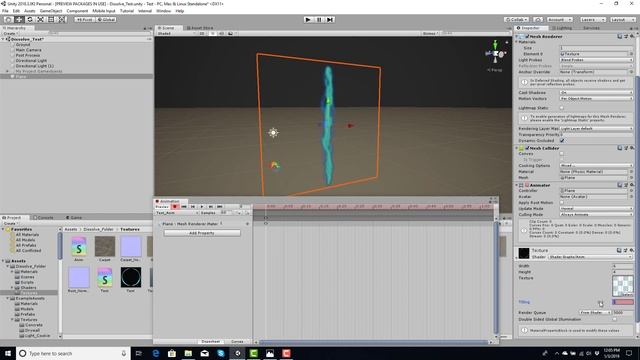Open Motion Vectors dropdown
Viewport: 640px width, 360px height.
click(x=596, y=99)
